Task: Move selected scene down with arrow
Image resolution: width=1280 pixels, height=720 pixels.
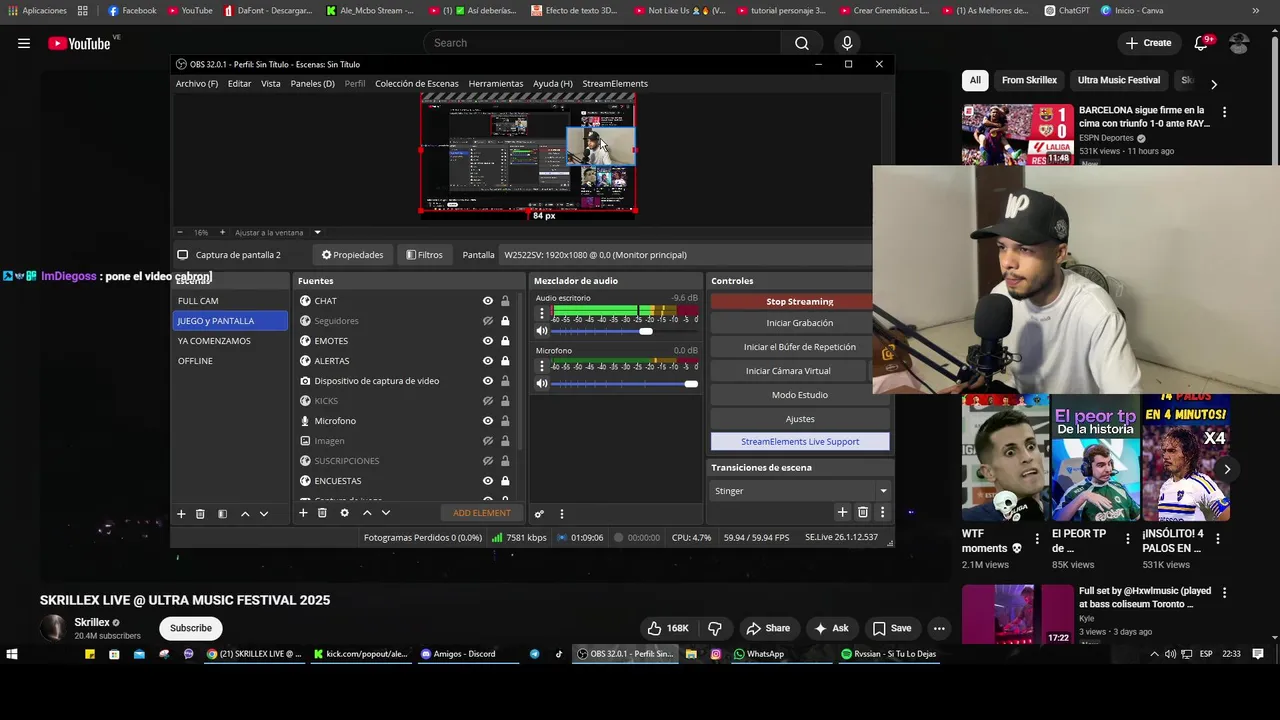Action: click(x=264, y=514)
